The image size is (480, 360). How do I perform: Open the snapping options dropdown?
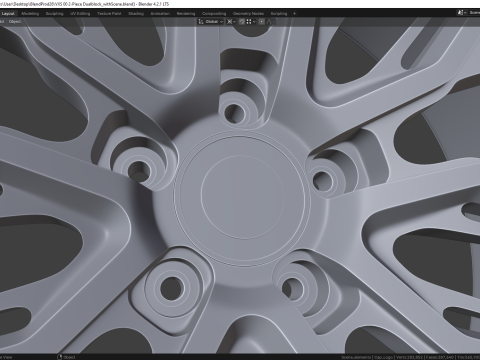pos(251,22)
